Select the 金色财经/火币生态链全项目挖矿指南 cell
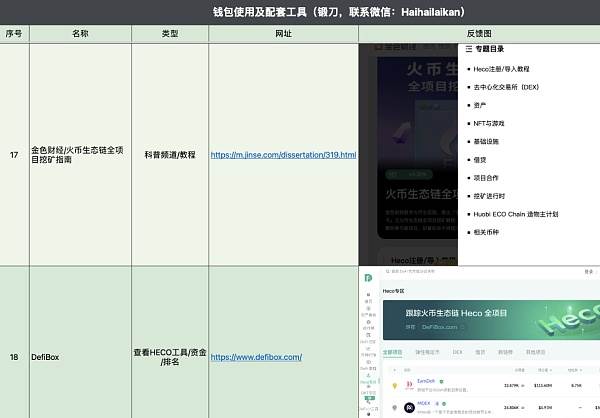600x418 pixels. [80, 155]
